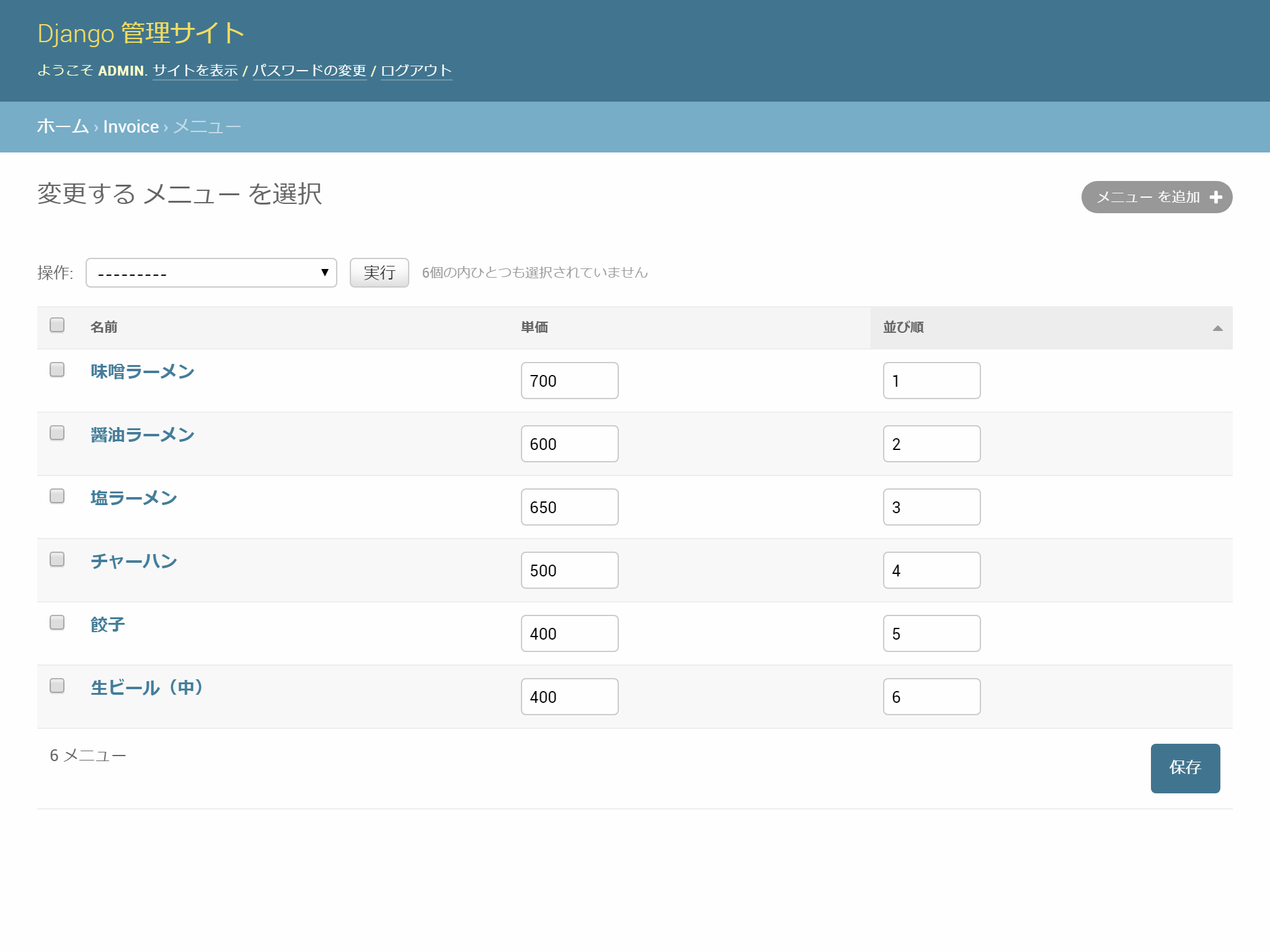The width and height of the screenshot is (1270, 952).
Task: Navigate to the Invoice breadcrumb
Action: (131, 126)
